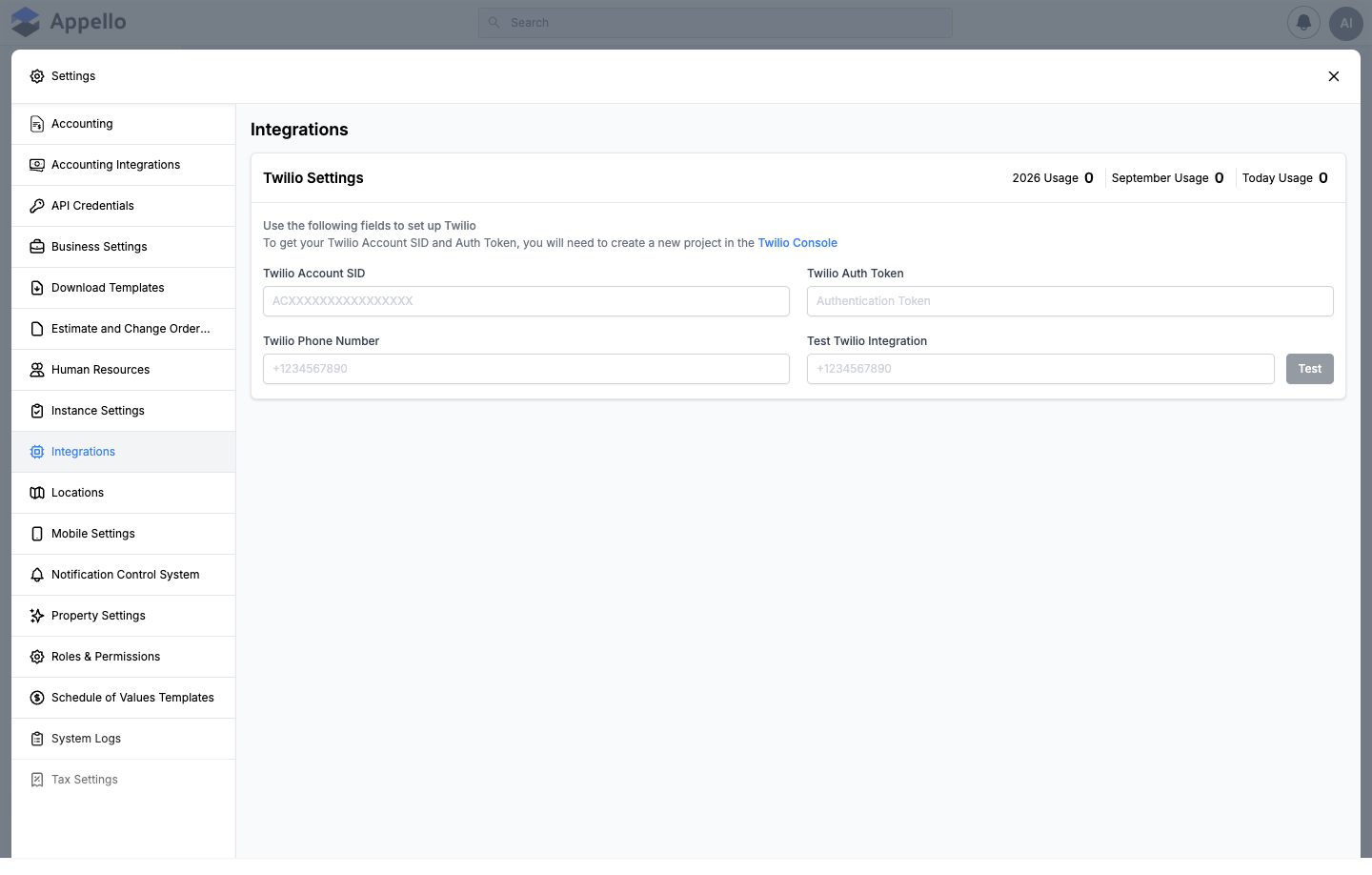Click the Integrations chip icon
This screenshot has height=875, width=1372.
point(37,452)
